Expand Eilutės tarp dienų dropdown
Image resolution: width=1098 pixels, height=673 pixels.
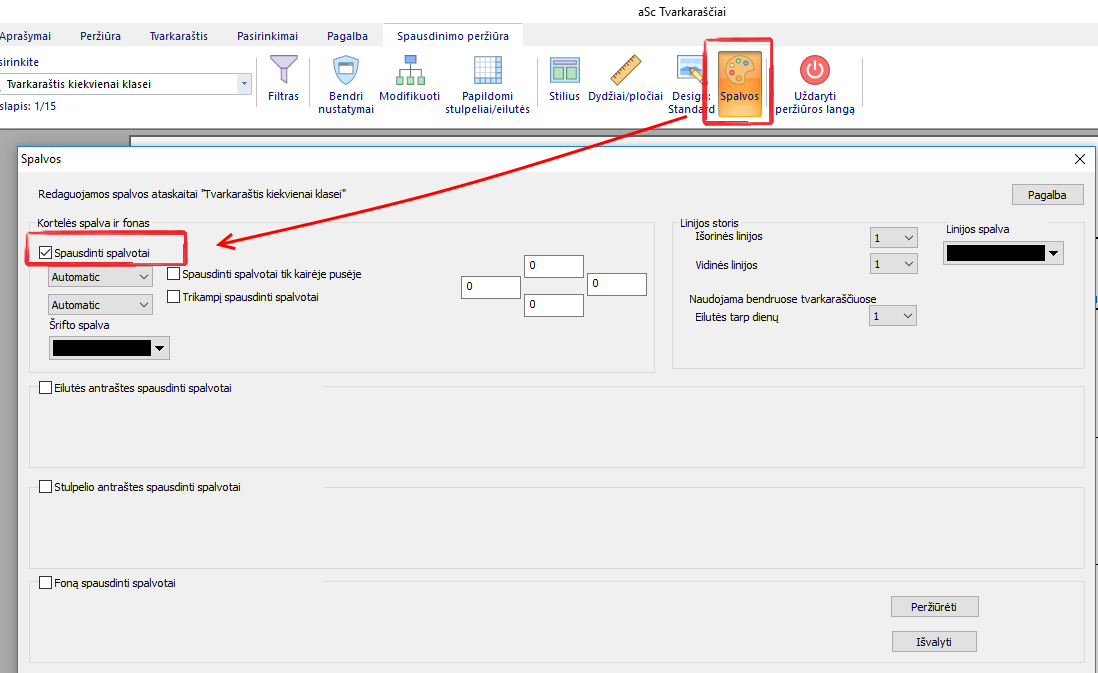893,317
